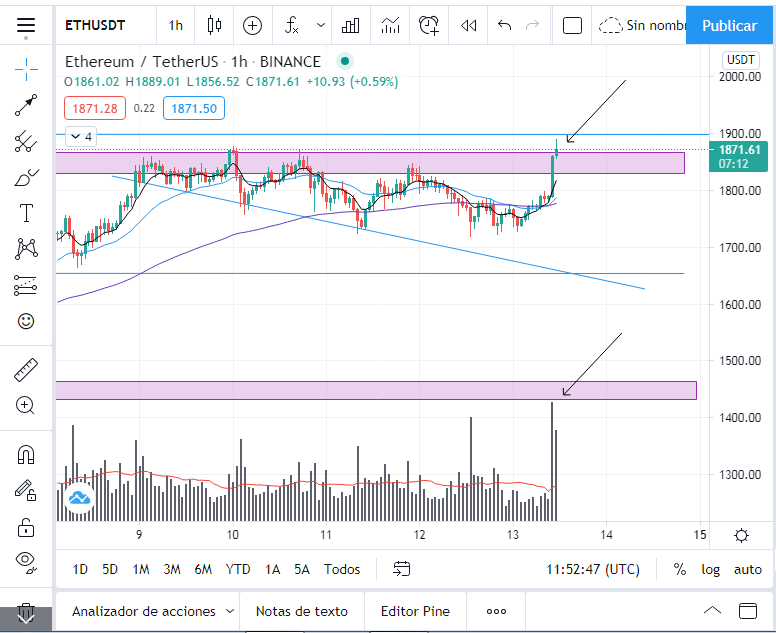Image resolution: width=776 pixels, height=633 pixels.
Task: Toggle stay in drawing mode
Action: 26,490
